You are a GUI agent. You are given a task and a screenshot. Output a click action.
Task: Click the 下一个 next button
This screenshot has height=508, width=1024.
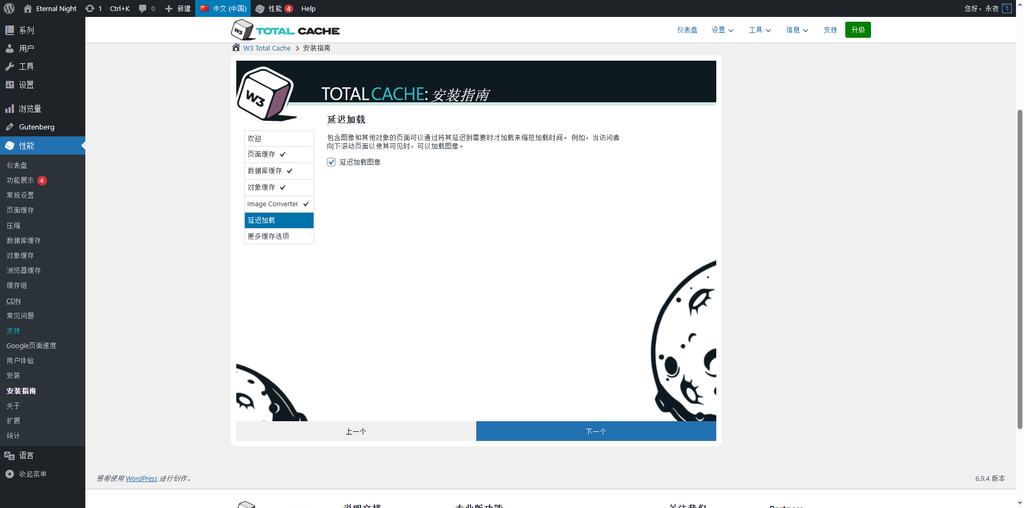596,431
